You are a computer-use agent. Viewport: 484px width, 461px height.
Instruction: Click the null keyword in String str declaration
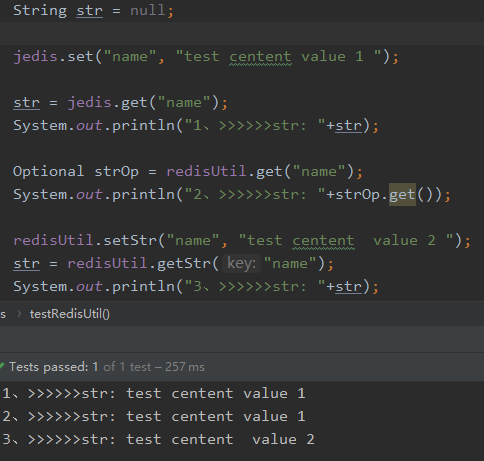(x=147, y=11)
